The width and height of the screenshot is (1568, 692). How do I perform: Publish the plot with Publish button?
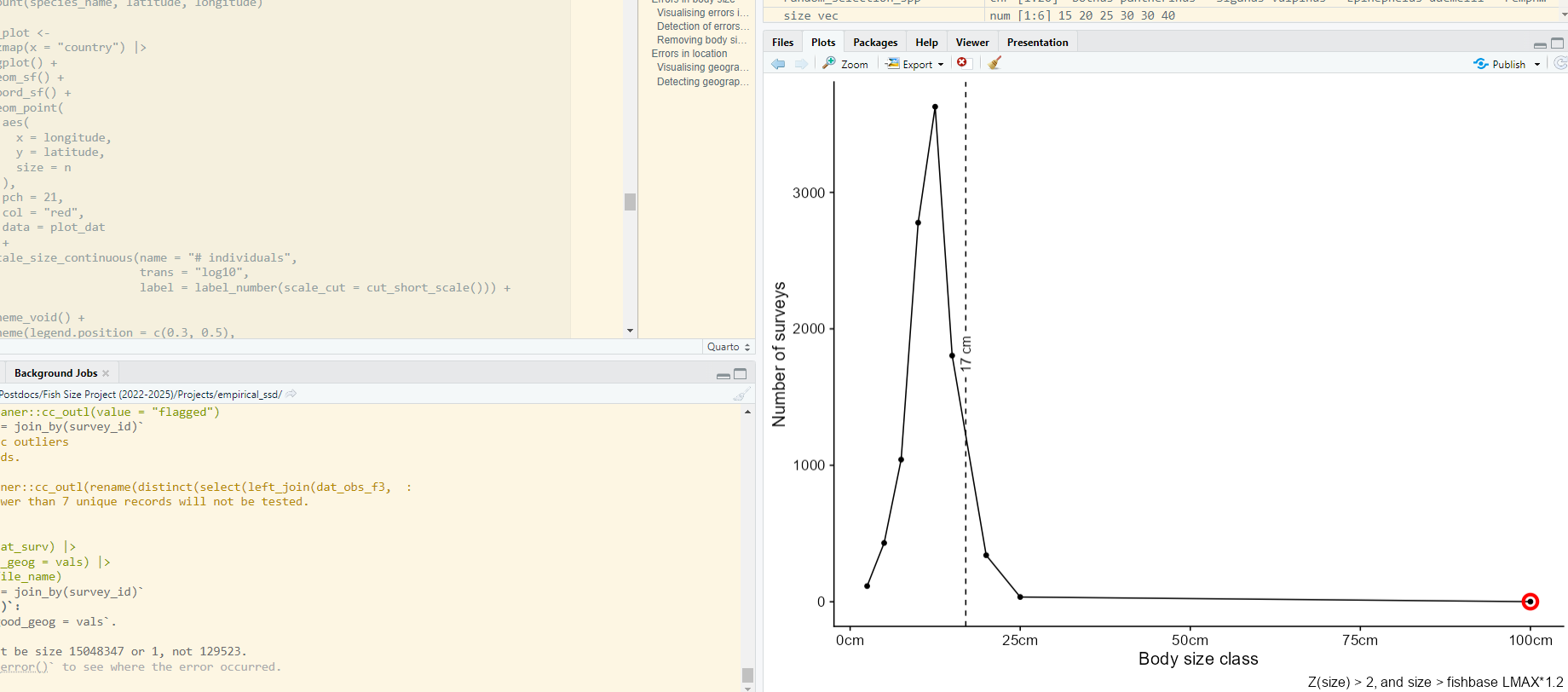[x=1500, y=64]
